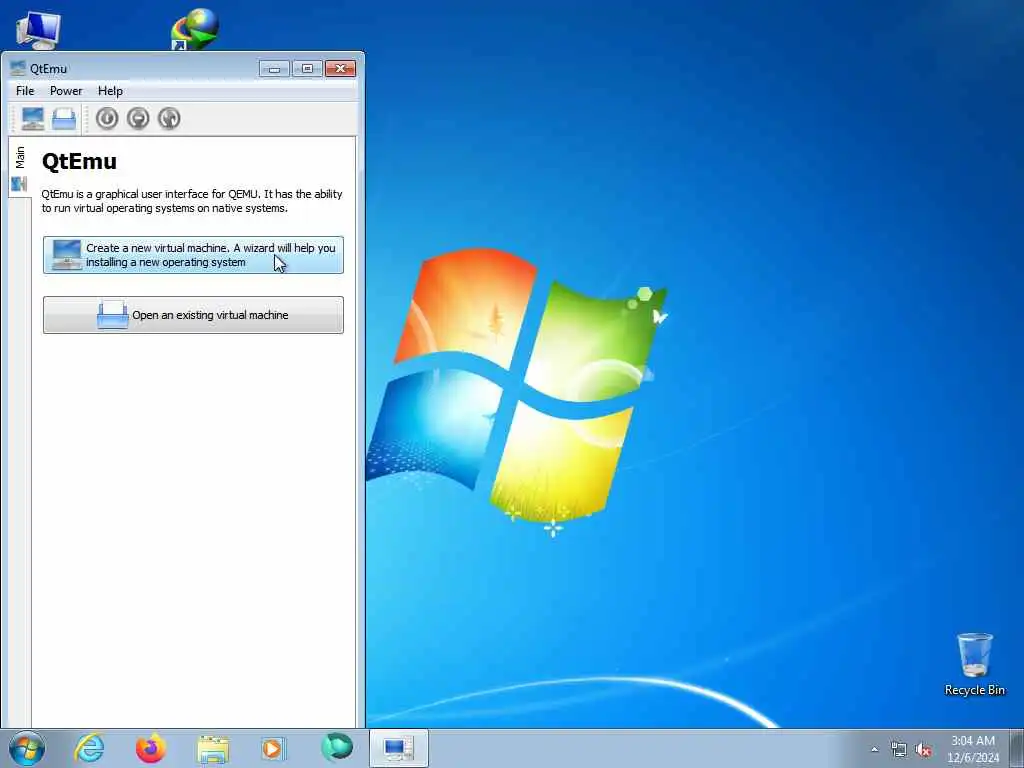Click the power on toolbar button
The image size is (1024, 768).
pyautogui.click(x=107, y=118)
